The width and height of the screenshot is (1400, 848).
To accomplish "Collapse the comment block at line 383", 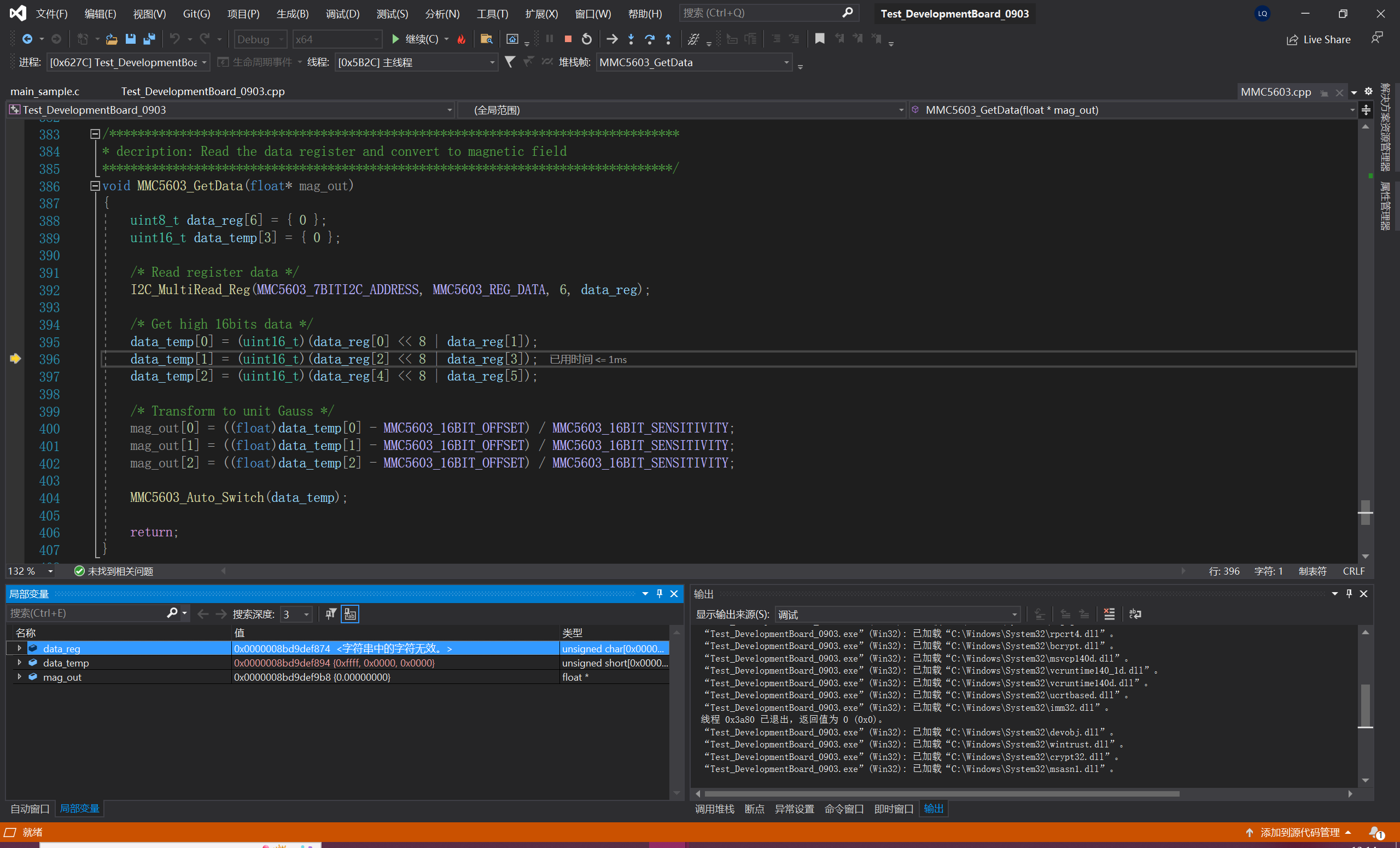I will click(x=95, y=134).
